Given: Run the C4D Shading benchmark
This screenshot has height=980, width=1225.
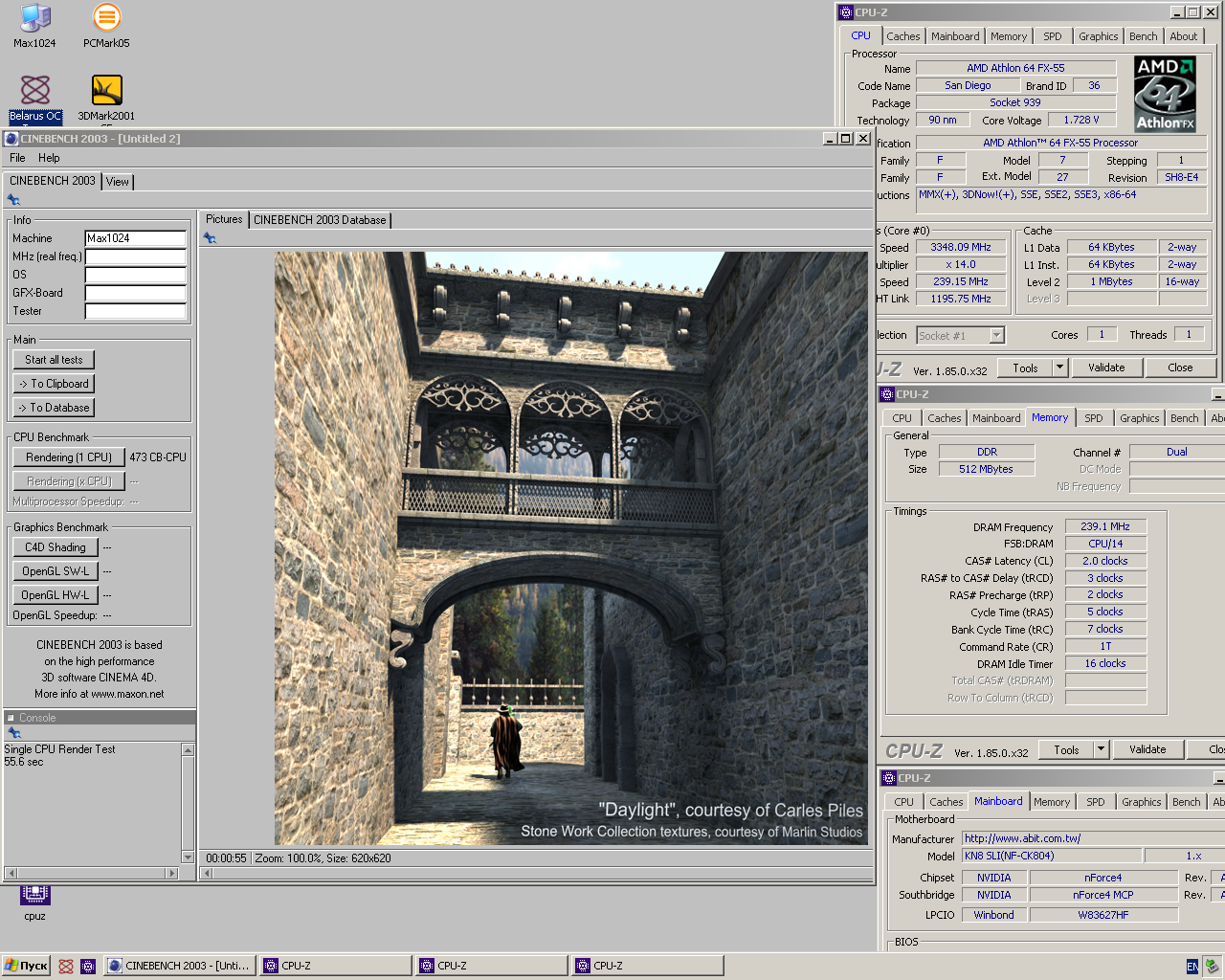Looking at the screenshot, I should (x=56, y=547).
